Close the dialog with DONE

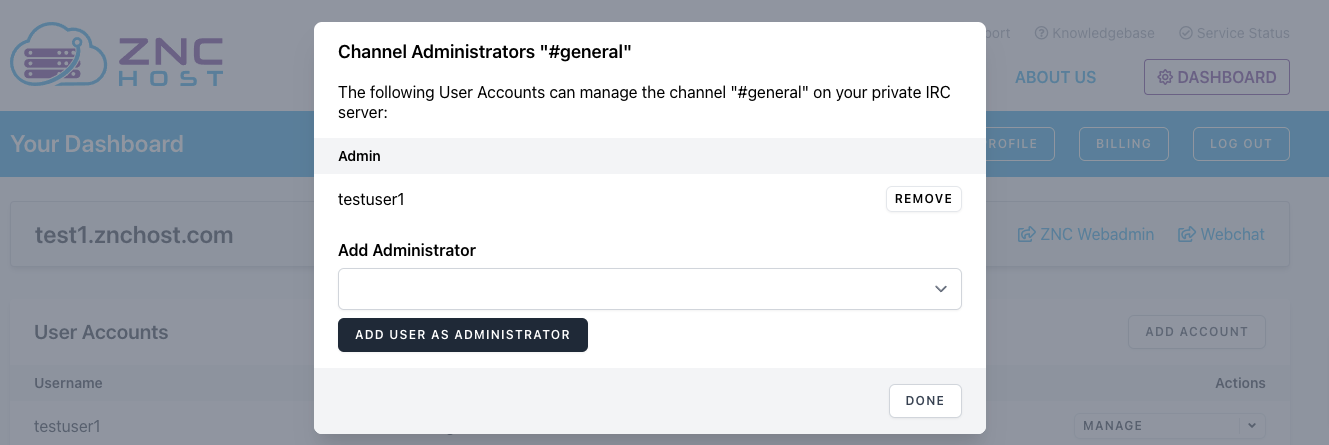point(924,400)
